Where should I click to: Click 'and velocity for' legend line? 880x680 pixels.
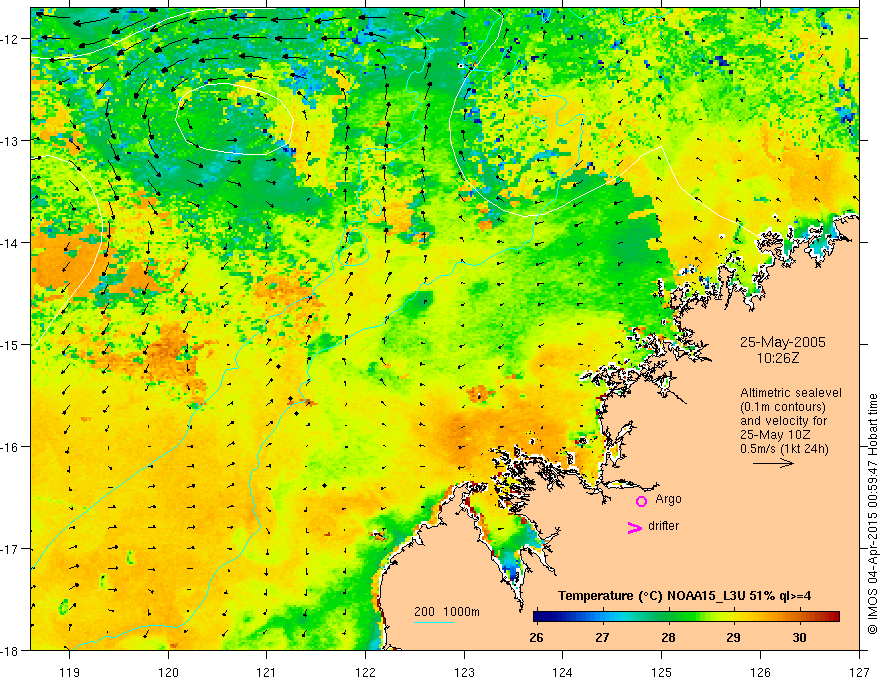(x=783, y=421)
